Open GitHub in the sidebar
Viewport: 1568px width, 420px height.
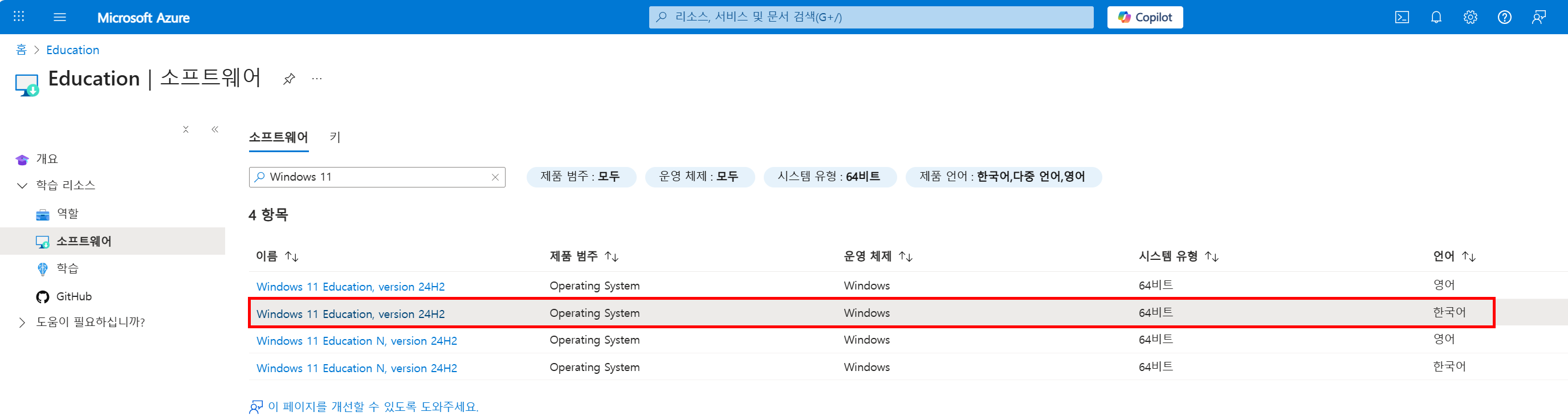pos(74,296)
